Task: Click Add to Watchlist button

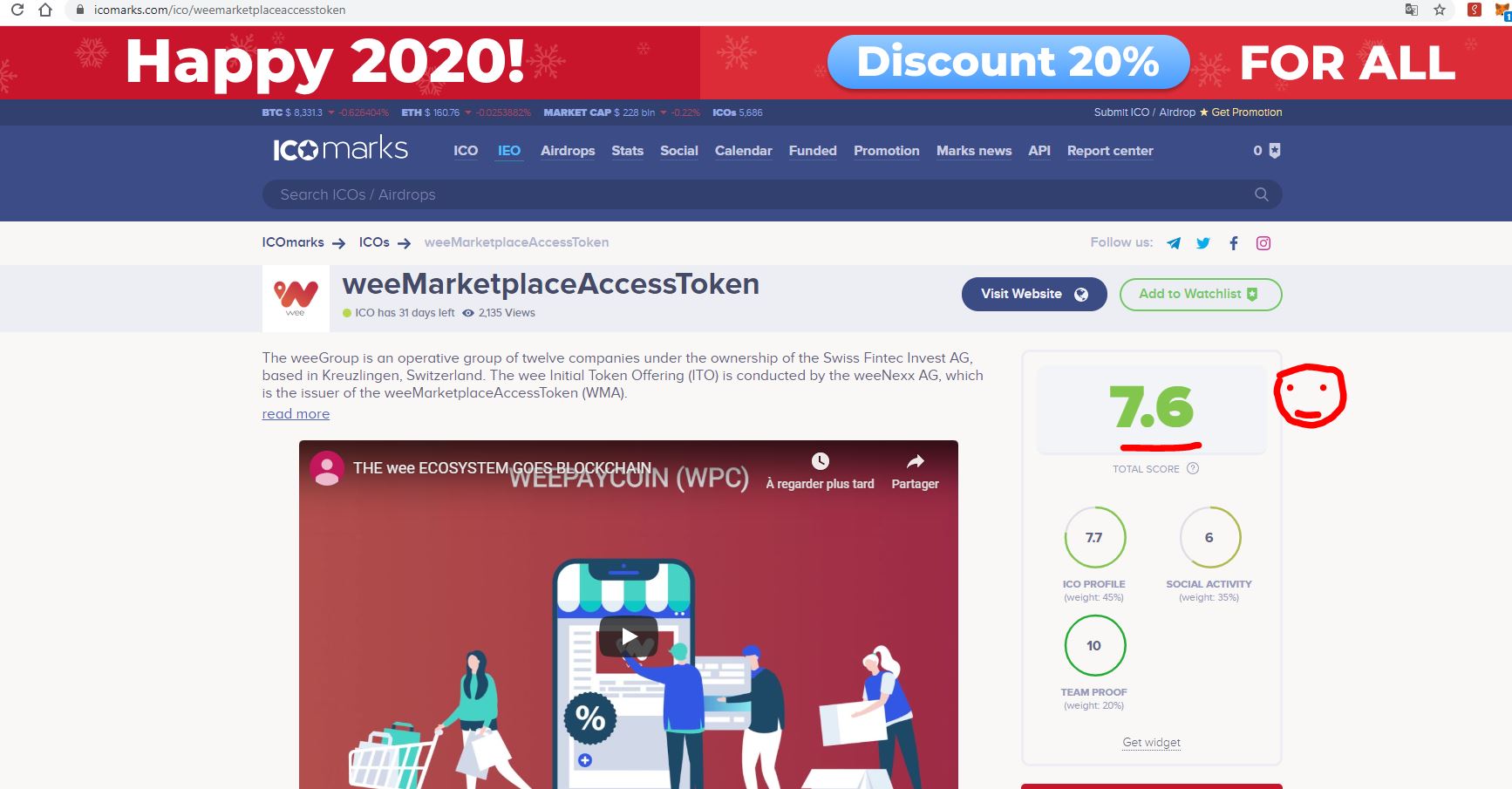Action: tap(1201, 294)
